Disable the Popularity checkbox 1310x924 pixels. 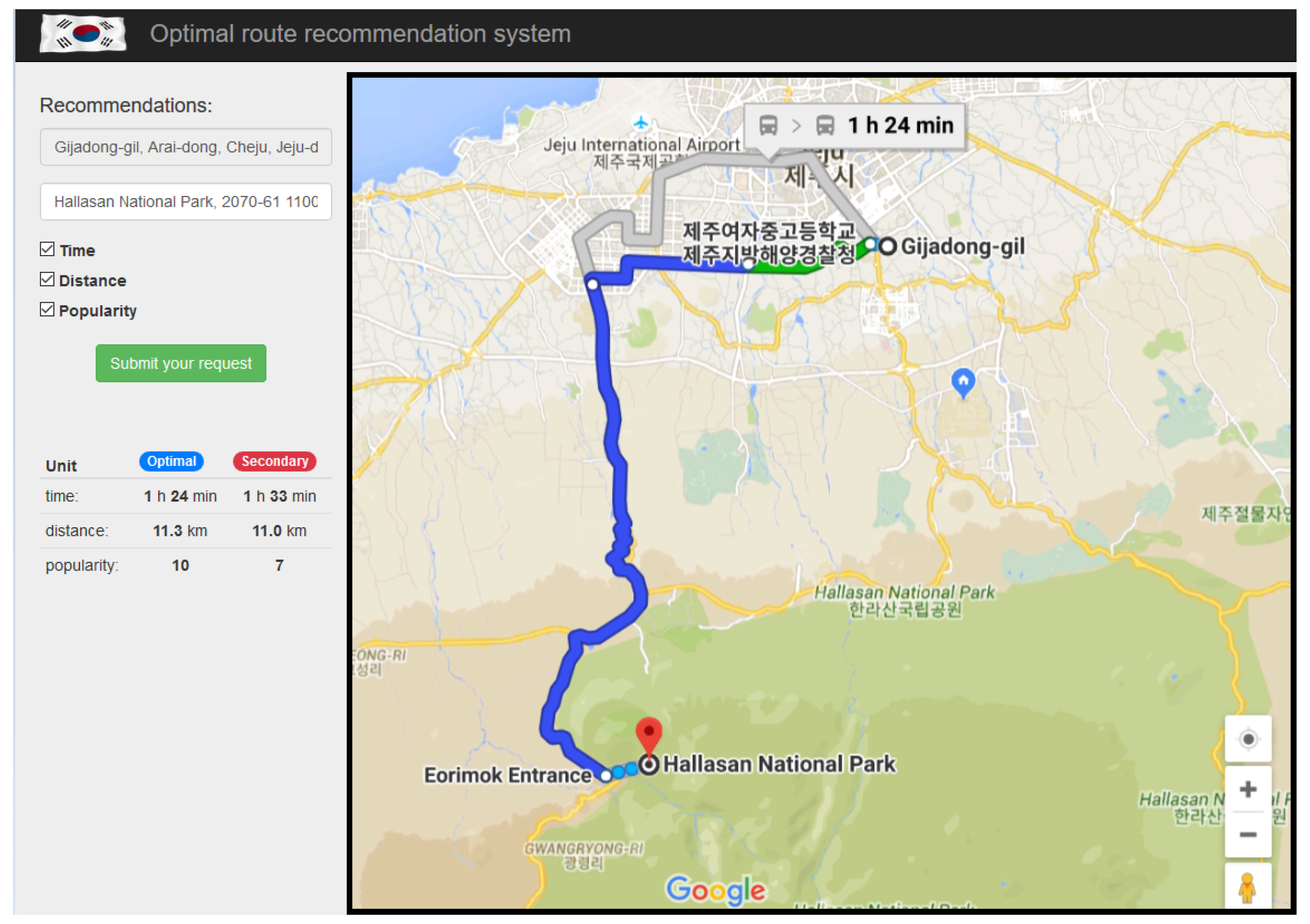click(47, 310)
